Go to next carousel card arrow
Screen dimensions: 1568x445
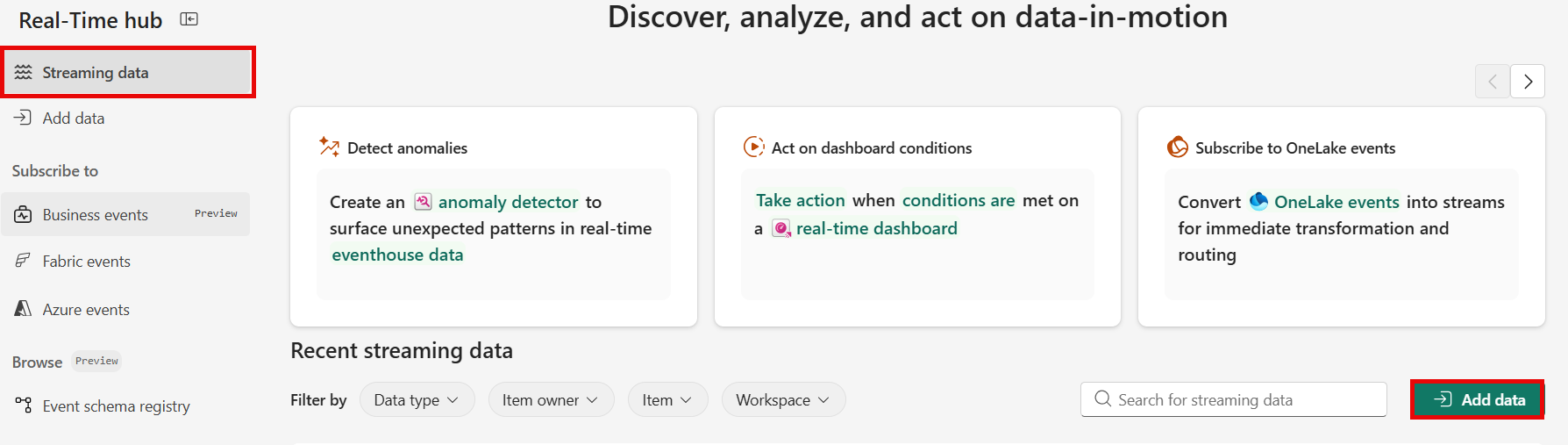coord(1528,82)
